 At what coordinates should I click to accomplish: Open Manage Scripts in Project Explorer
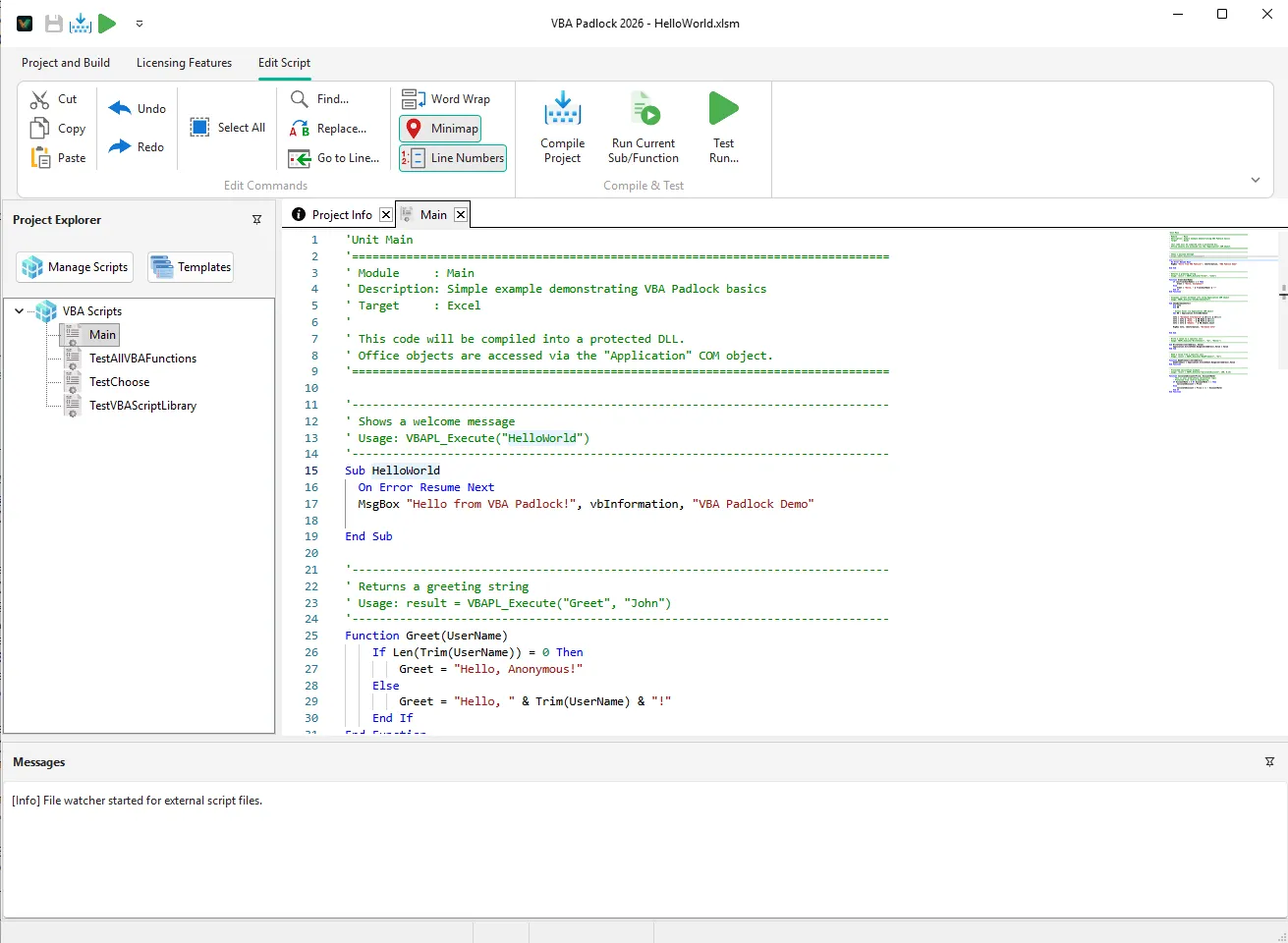[x=74, y=266]
